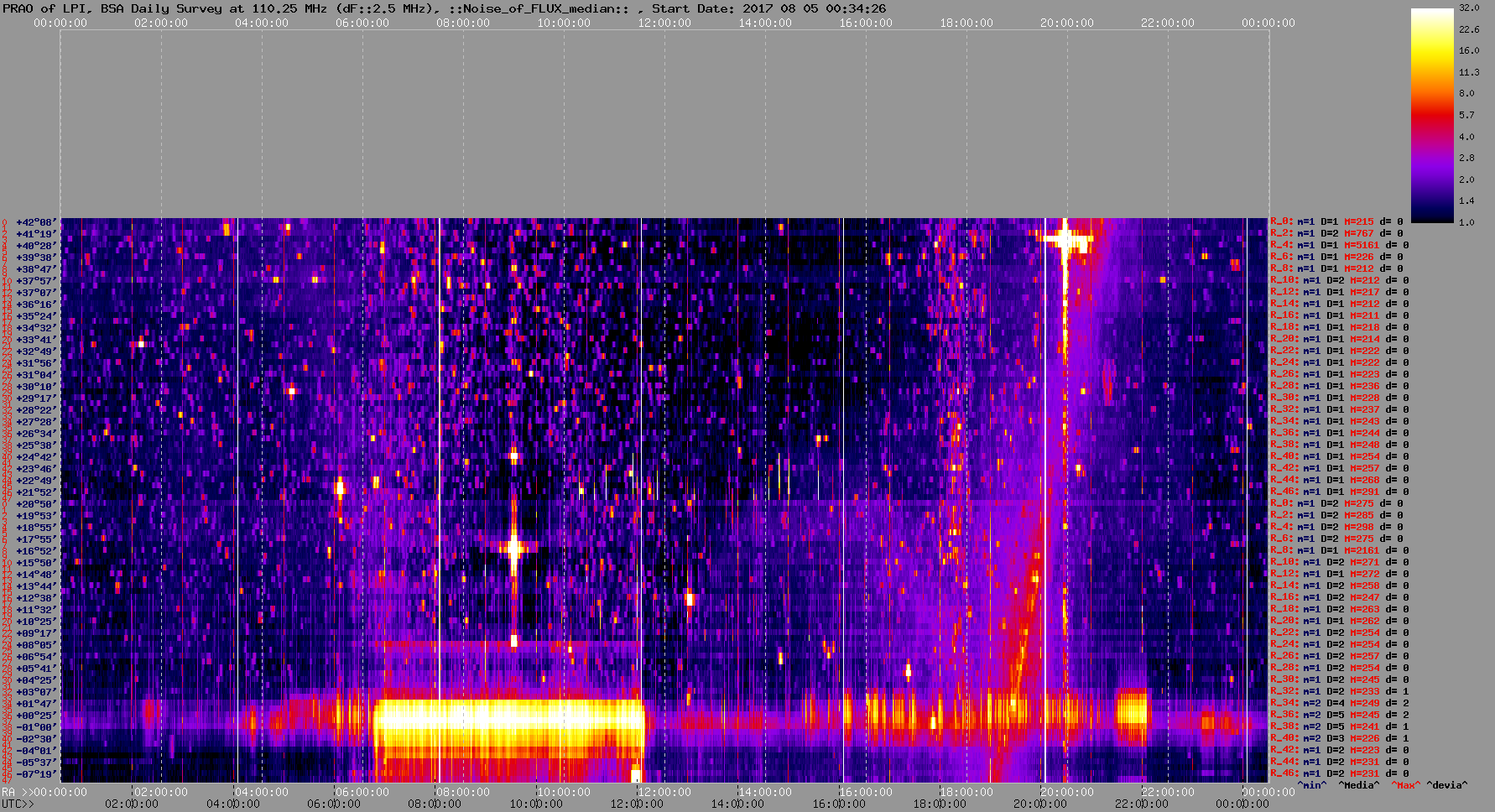Click the plot title starting 'PRAO of LPI'
The height and width of the screenshot is (812, 1495).
tap(443, 8)
